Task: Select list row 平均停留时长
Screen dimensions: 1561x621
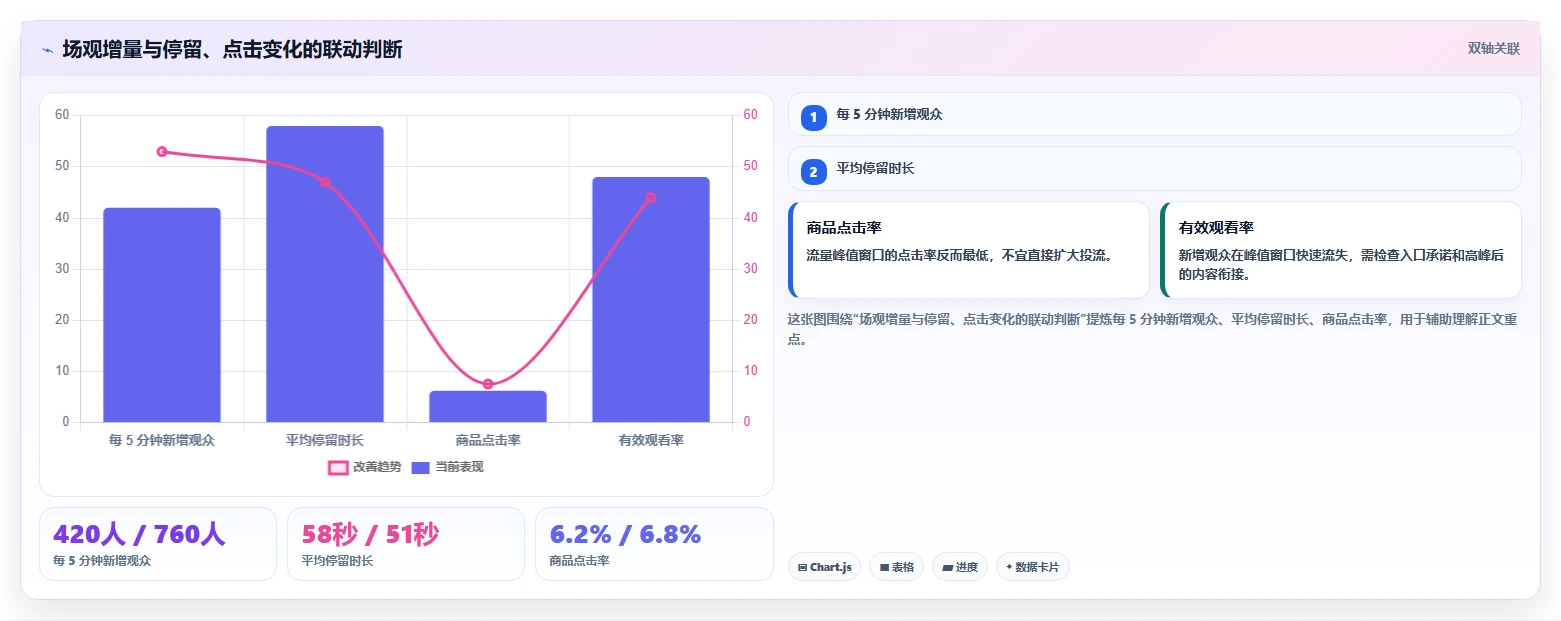Action: pos(1154,169)
